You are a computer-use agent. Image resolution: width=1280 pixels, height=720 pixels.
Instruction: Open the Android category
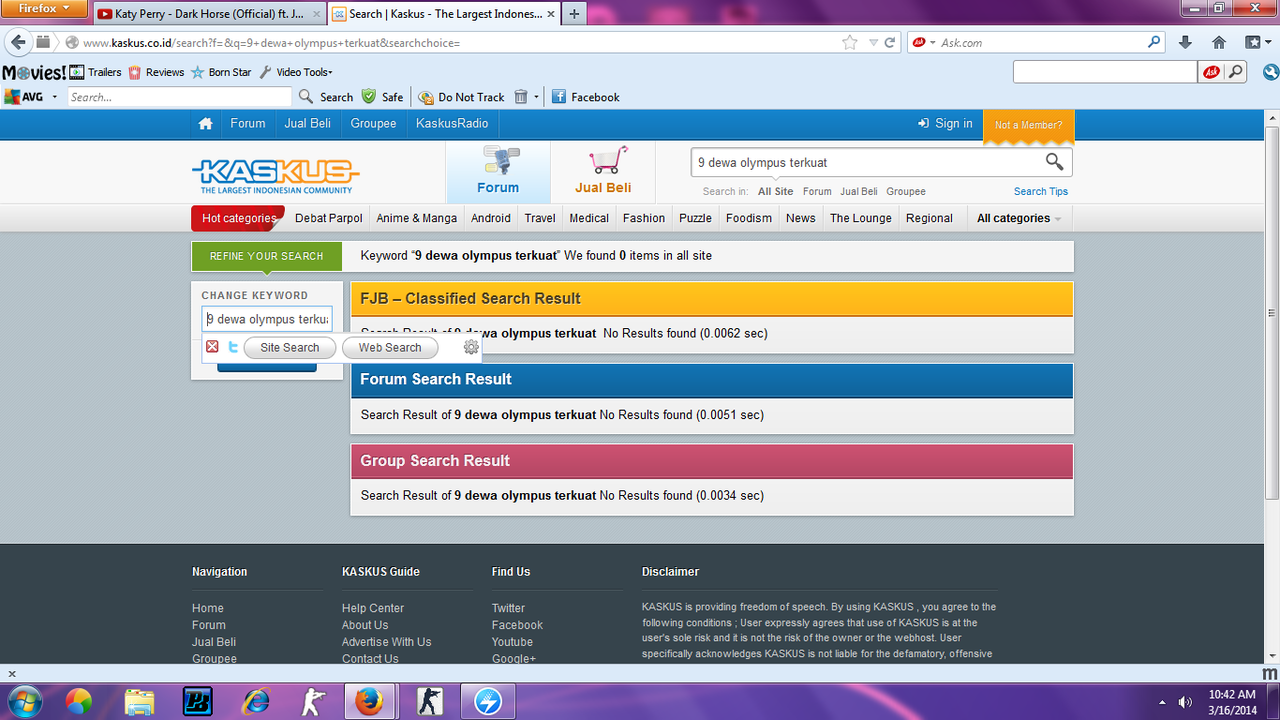tap(491, 218)
